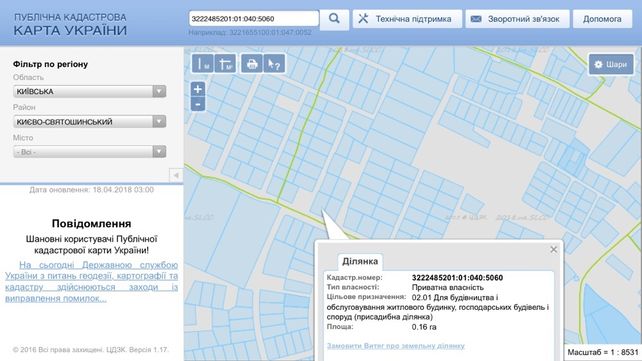642x361 pixels.
Task: Open the Область dropdown showing КИЇВСЬКА
Action: point(89,91)
